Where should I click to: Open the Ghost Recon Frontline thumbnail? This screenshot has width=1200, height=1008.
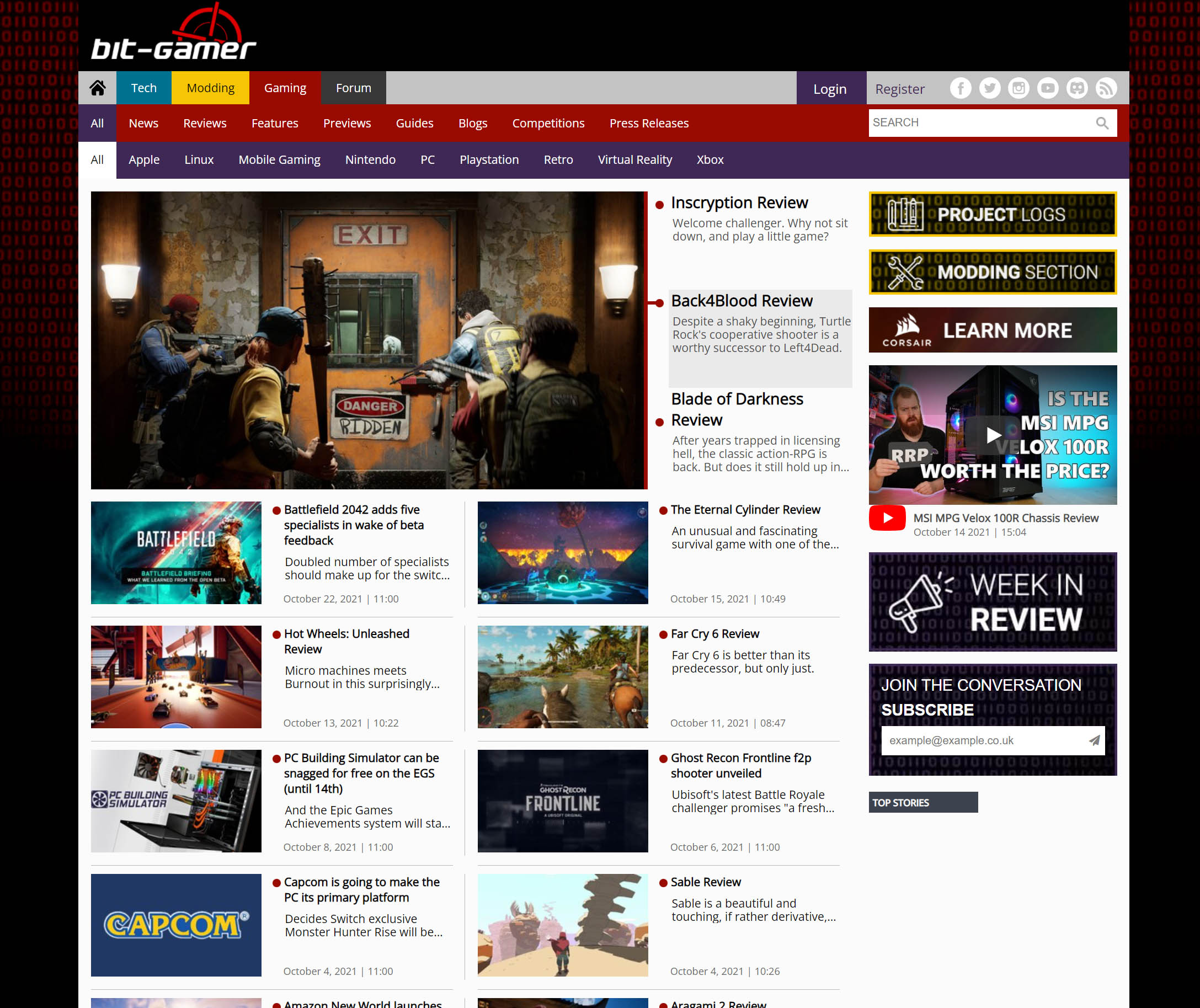563,801
